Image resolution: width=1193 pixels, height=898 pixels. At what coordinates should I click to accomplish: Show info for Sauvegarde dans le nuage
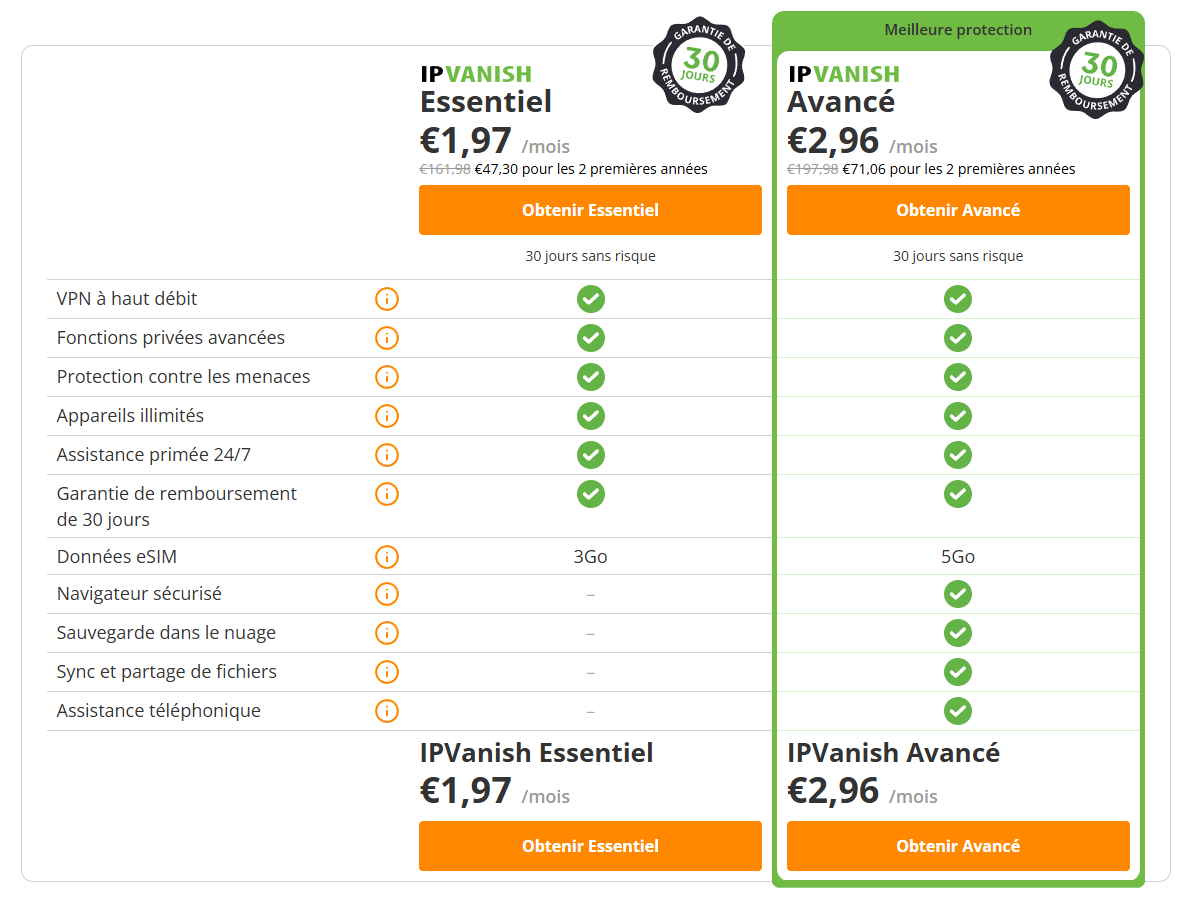(x=387, y=633)
